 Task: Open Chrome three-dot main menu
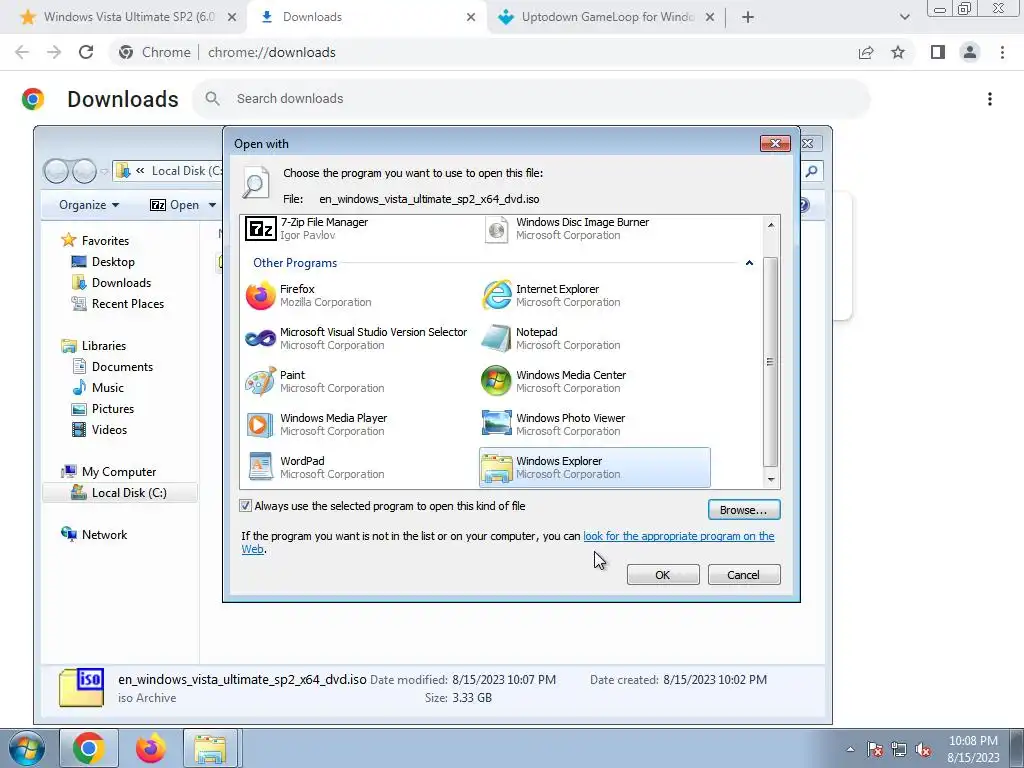(x=1002, y=52)
